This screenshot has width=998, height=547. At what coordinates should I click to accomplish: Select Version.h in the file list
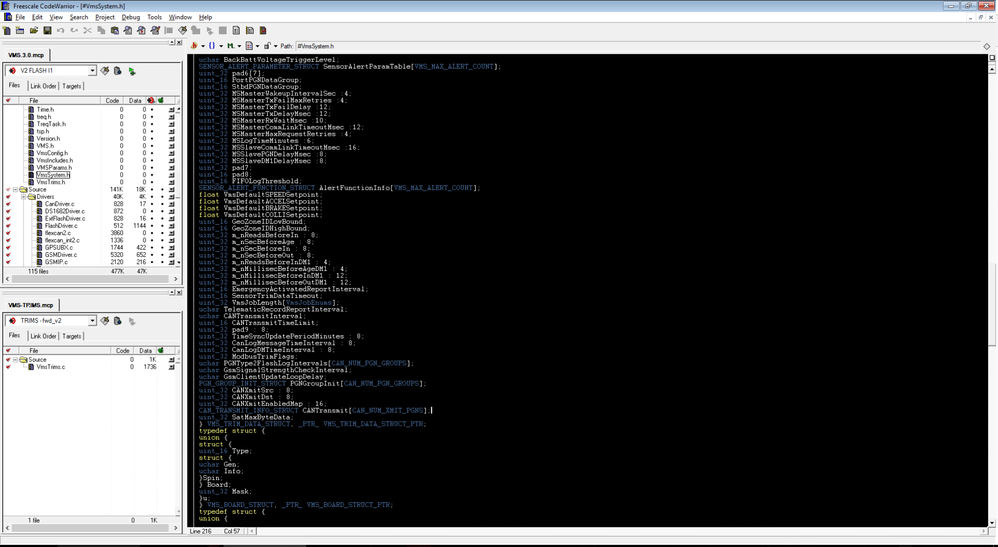pos(48,139)
